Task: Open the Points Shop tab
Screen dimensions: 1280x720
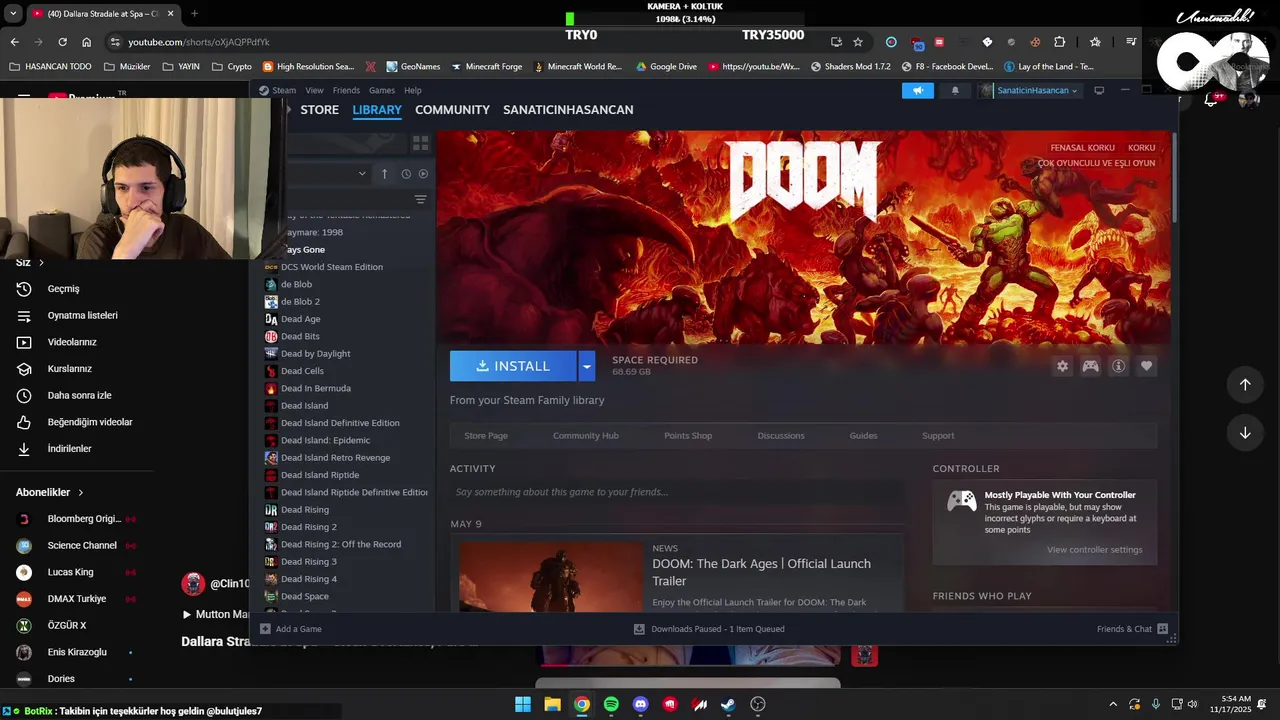Action: click(688, 435)
